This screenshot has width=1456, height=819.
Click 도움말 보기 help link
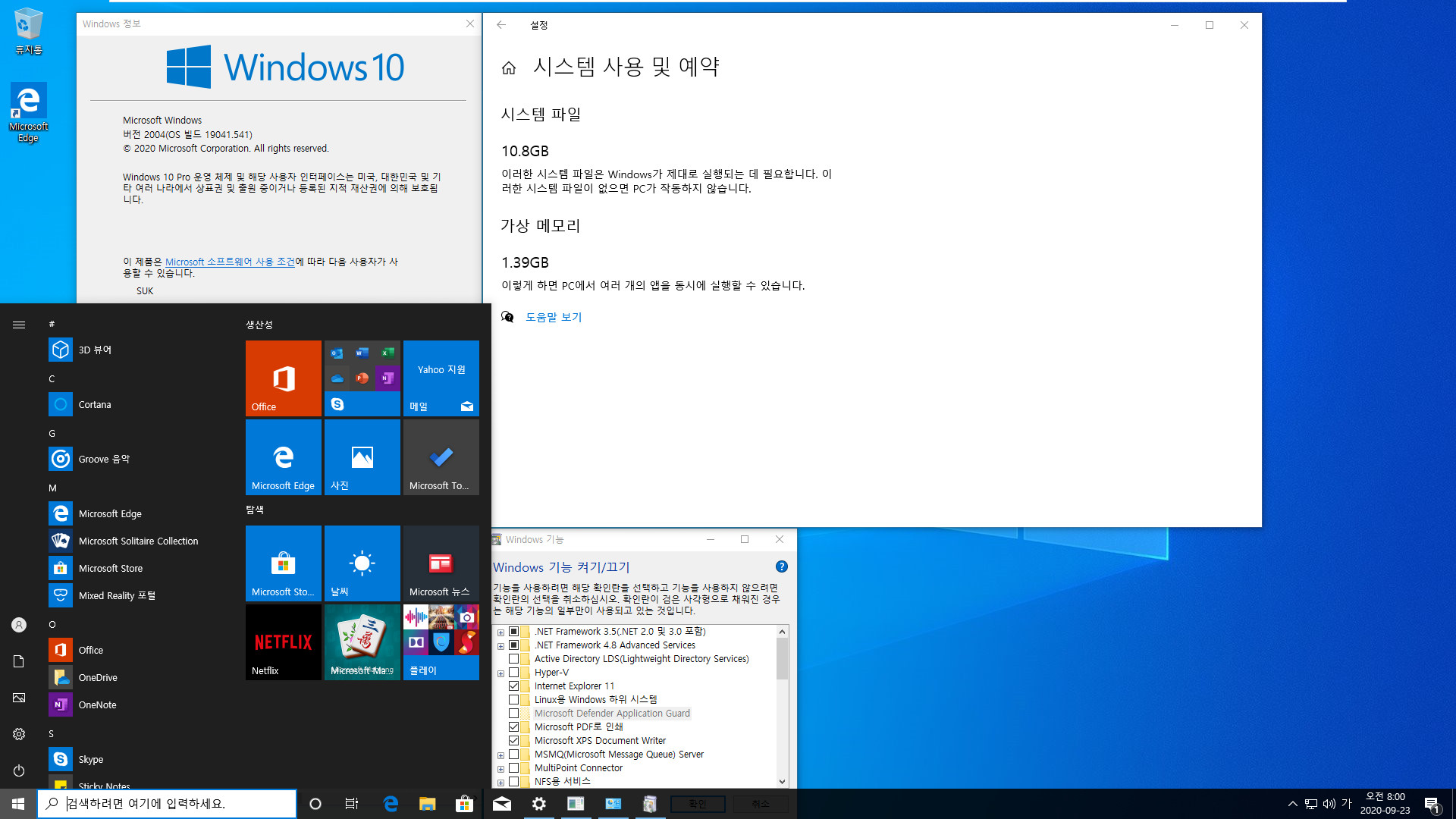pyautogui.click(x=554, y=317)
